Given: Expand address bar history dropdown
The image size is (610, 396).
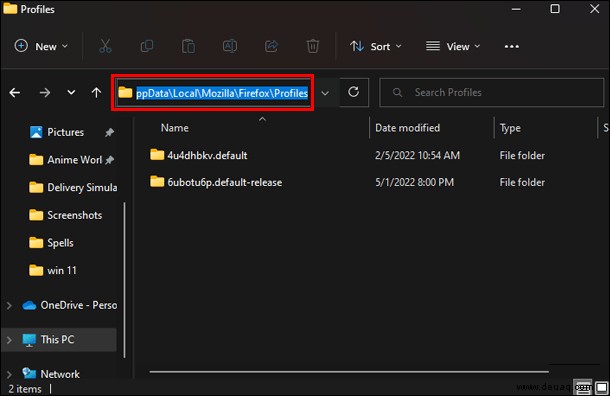Looking at the screenshot, I should [325, 93].
